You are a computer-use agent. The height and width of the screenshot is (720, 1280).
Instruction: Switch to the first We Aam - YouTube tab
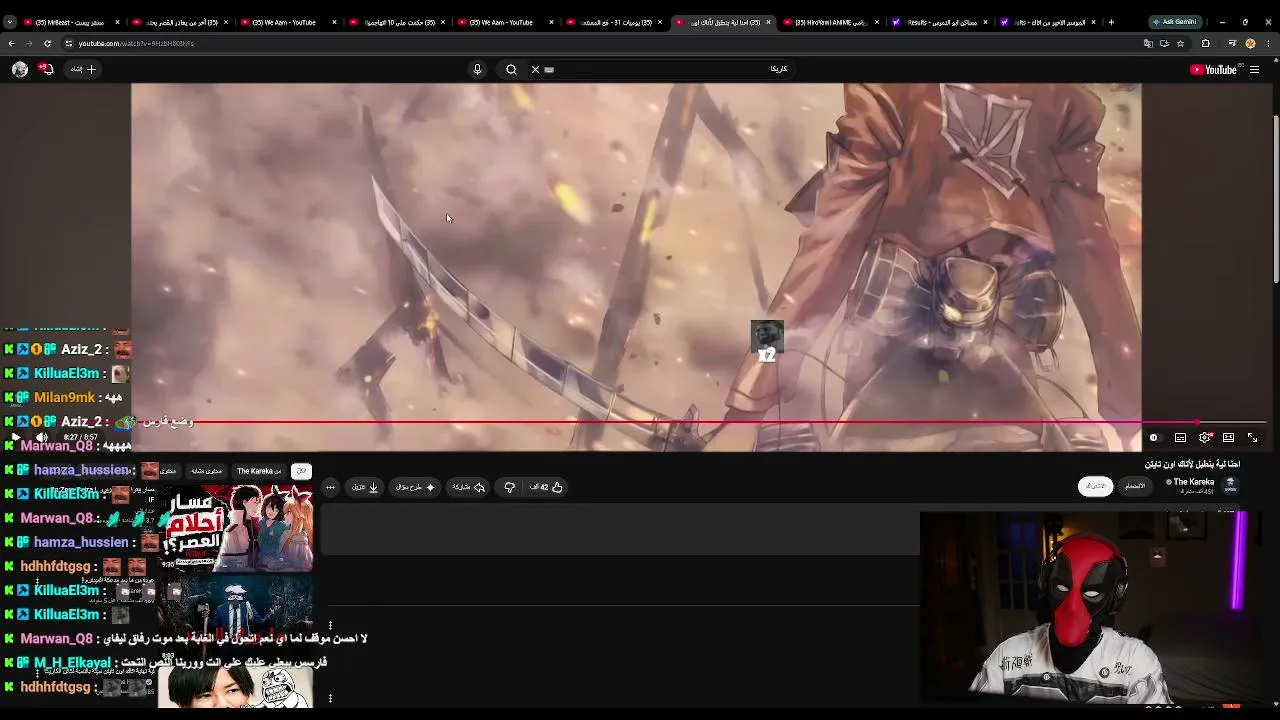coord(288,22)
